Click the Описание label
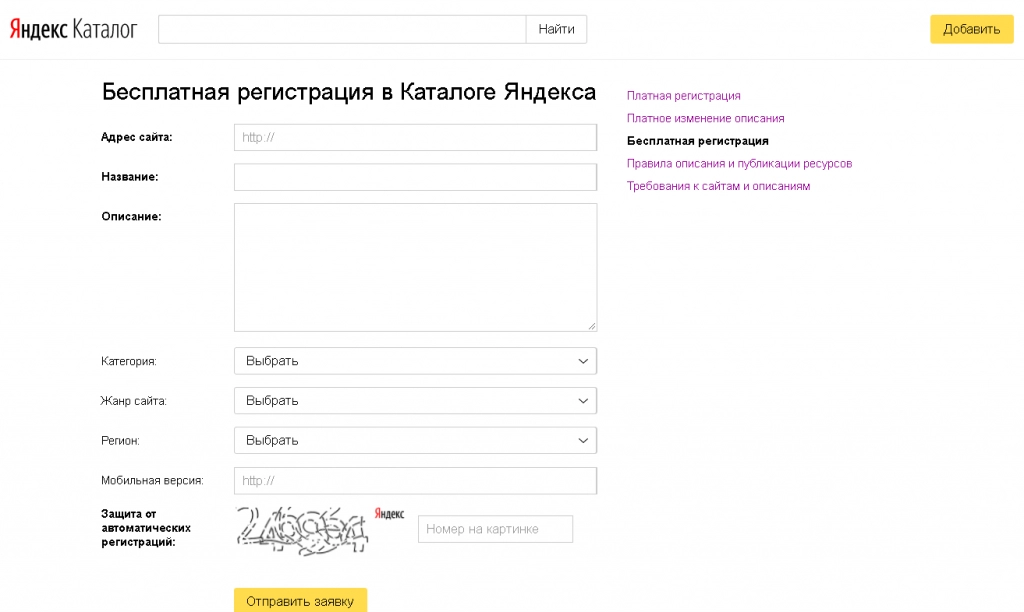 click(131, 217)
